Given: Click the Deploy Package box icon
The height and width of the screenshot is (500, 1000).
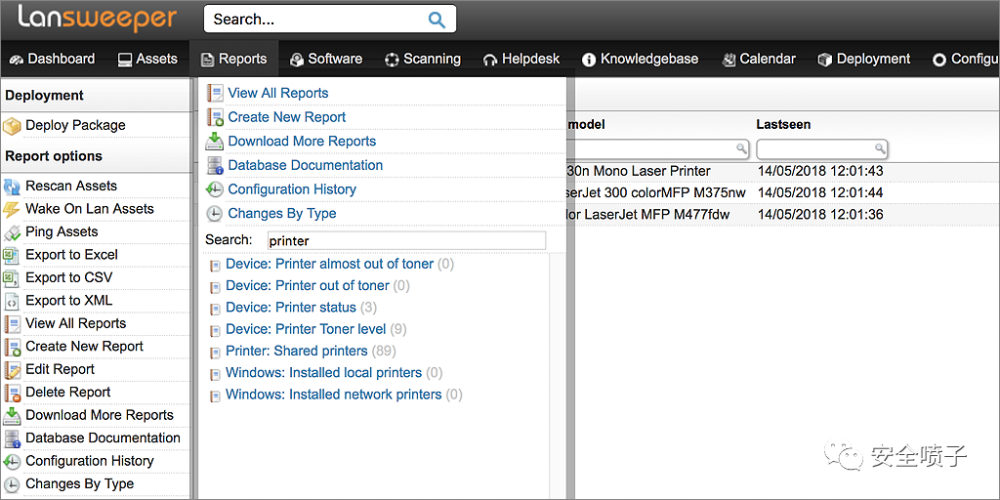Looking at the screenshot, I should pyautogui.click(x=12, y=126).
